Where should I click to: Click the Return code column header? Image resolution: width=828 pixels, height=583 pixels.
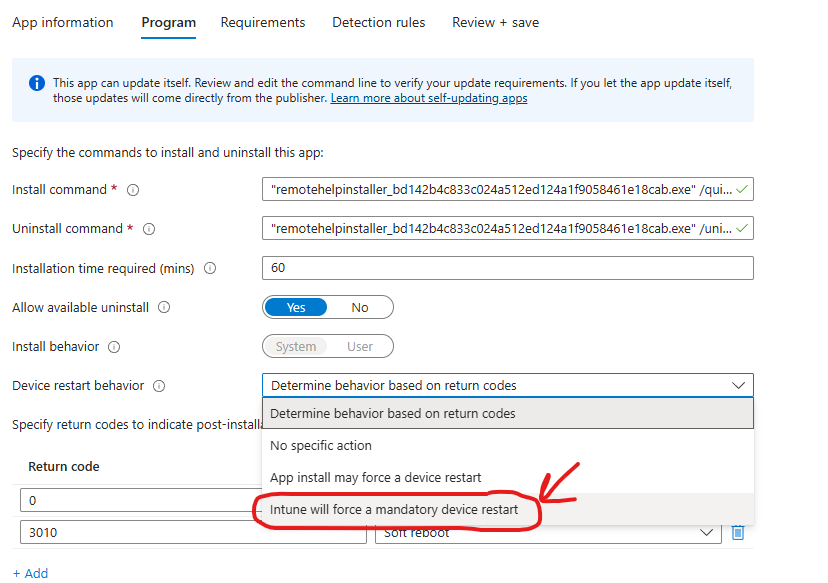coord(63,466)
